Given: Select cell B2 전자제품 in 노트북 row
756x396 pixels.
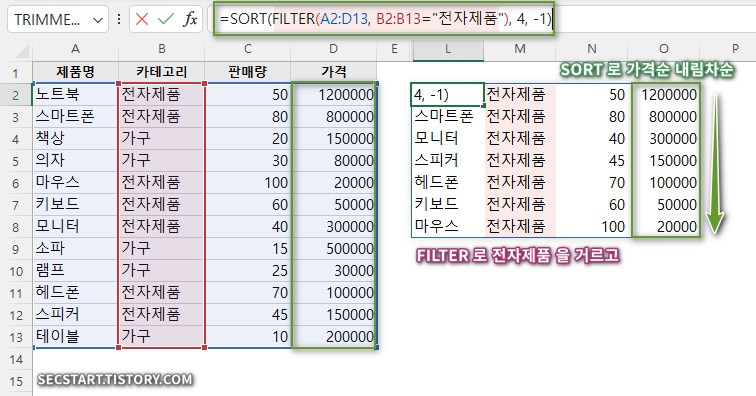Looking at the screenshot, I should [162, 95].
